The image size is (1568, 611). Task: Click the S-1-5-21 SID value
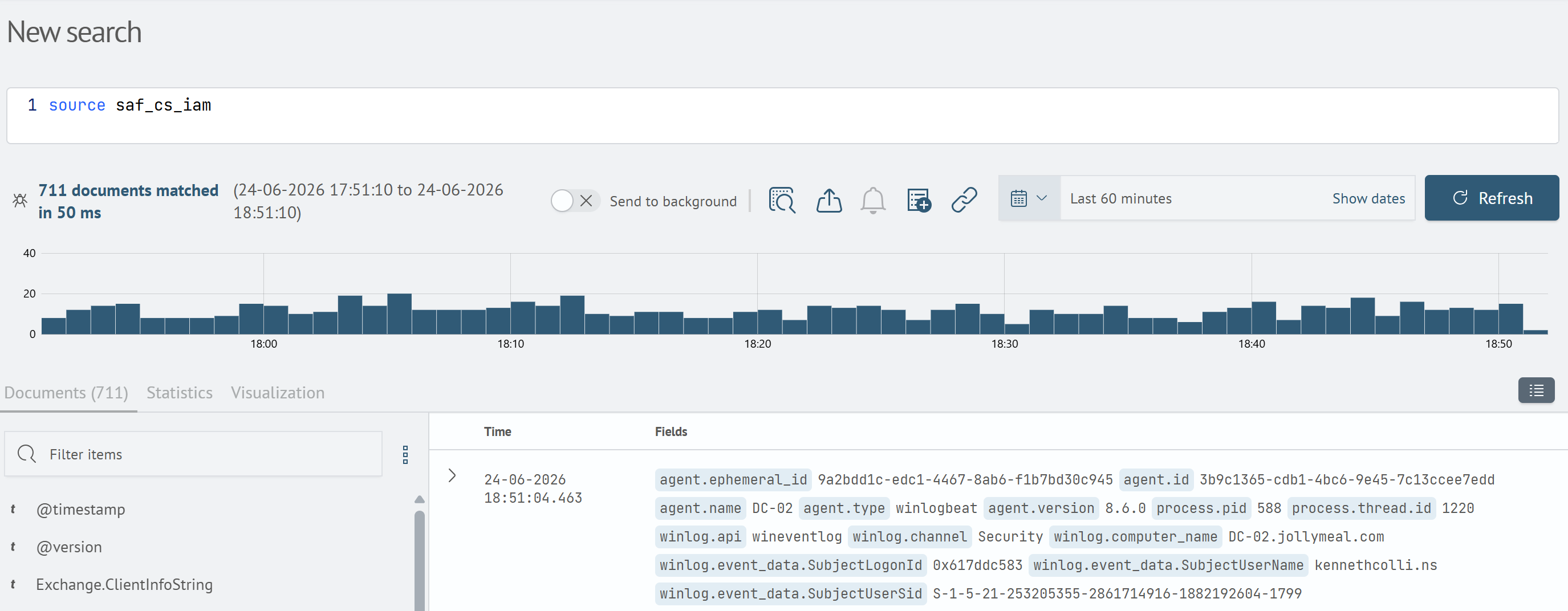[x=1117, y=594]
